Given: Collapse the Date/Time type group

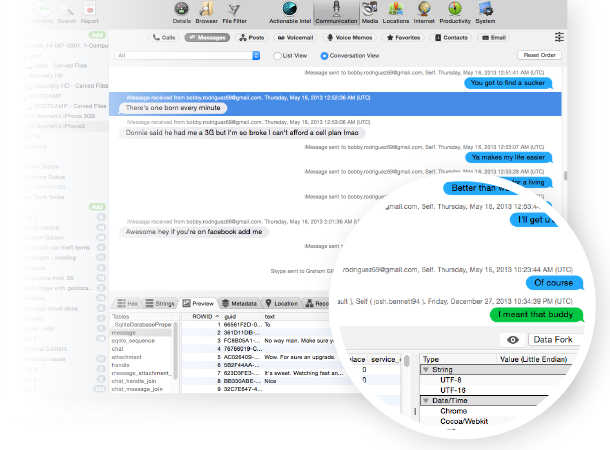Looking at the screenshot, I should (426, 401).
